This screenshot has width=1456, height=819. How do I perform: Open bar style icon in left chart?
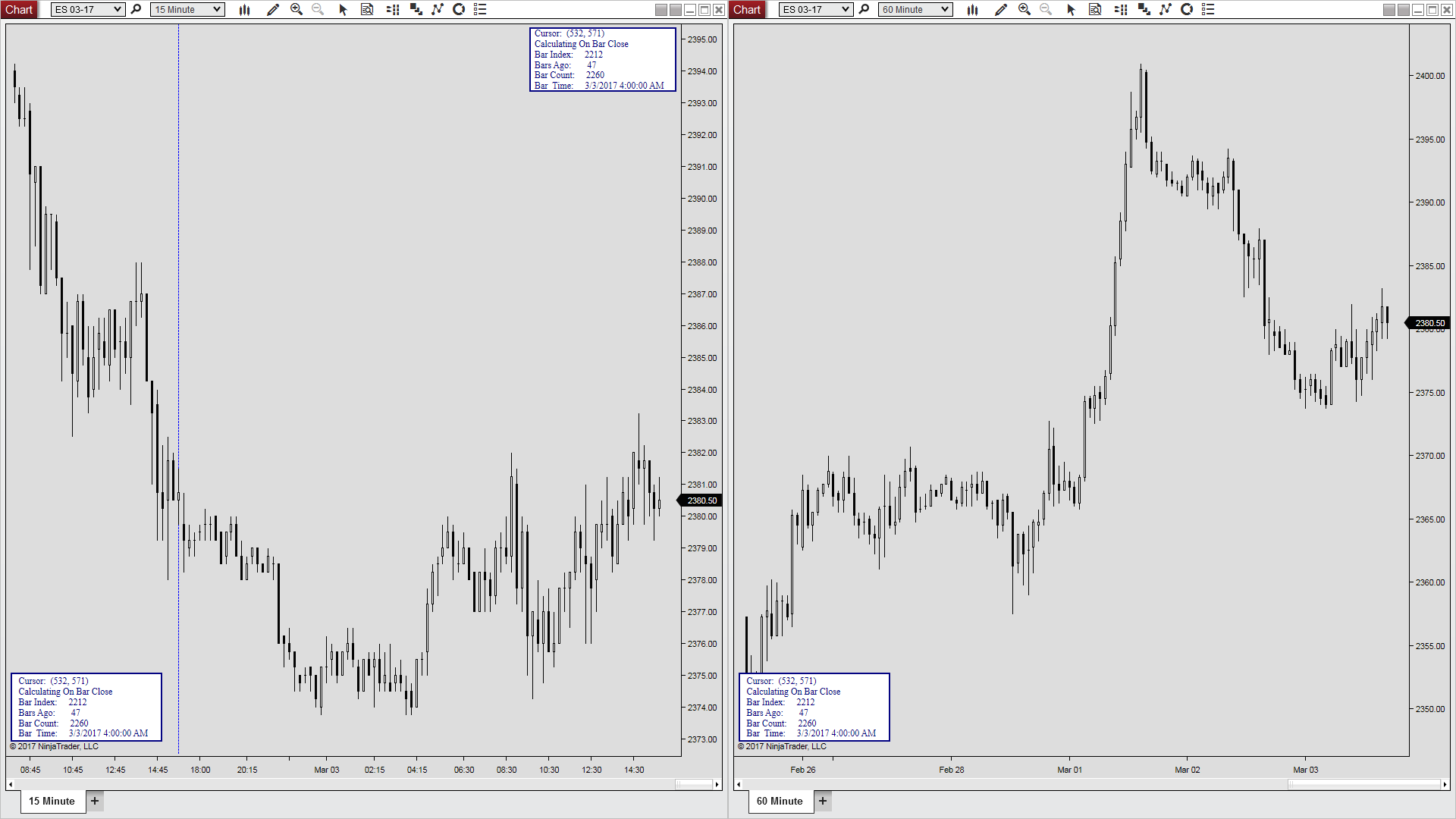[x=244, y=10]
